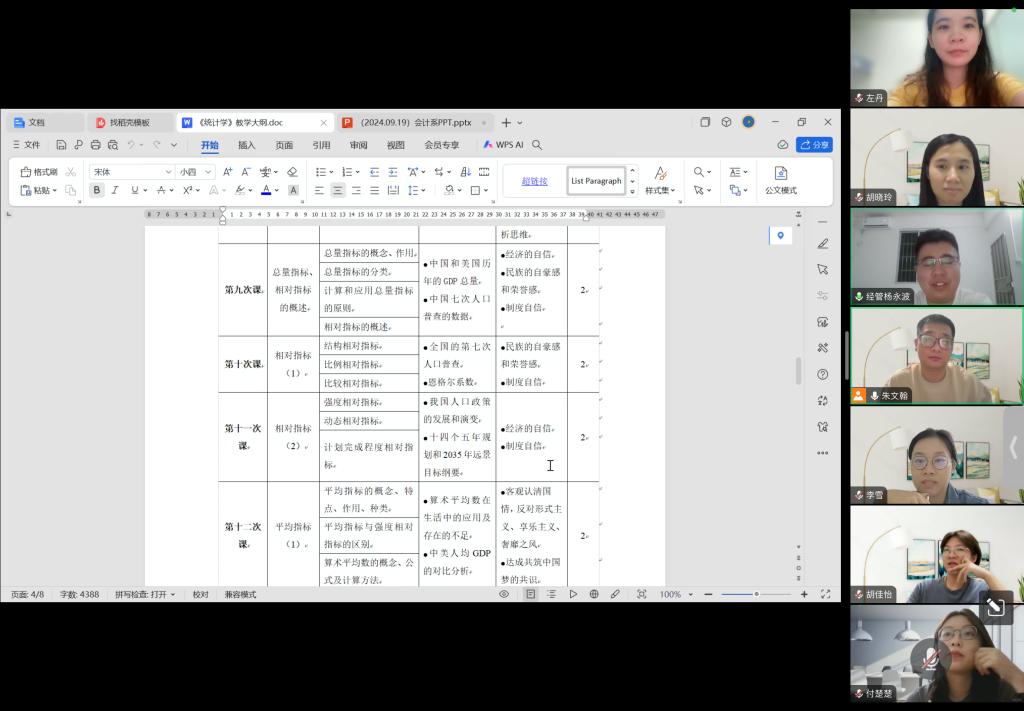Open the font name dropdown showing 宋体

[x=130, y=172]
